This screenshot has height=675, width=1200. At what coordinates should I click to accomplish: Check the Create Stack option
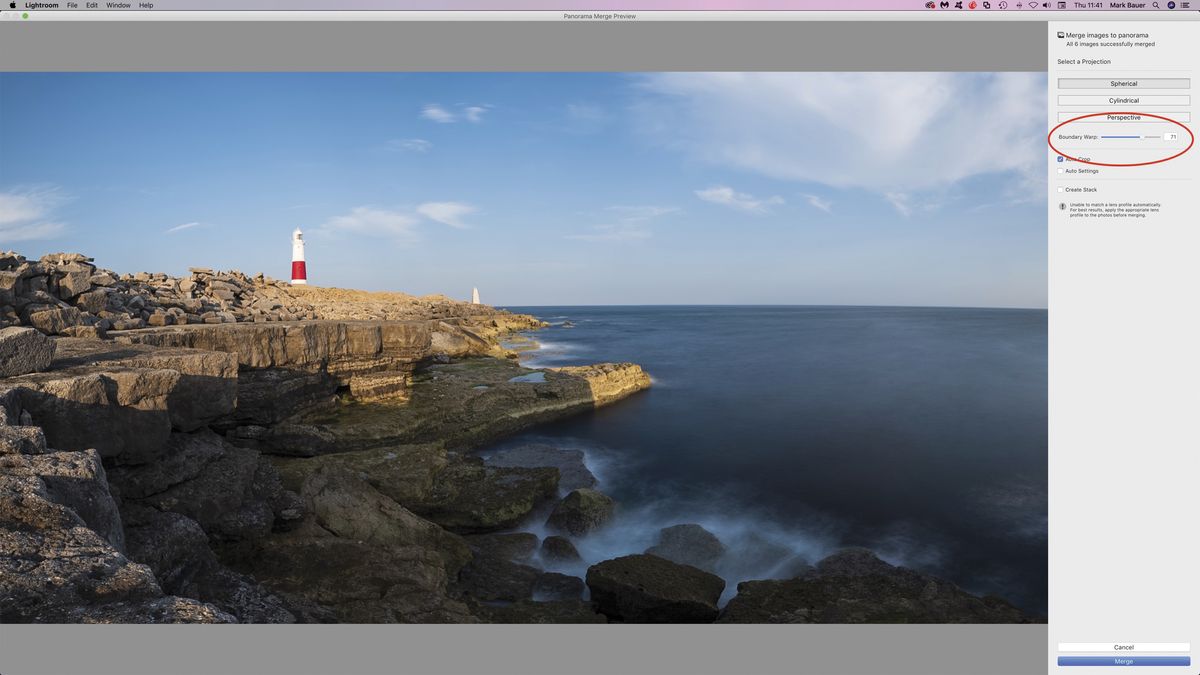pyautogui.click(x=1061, y=189)
